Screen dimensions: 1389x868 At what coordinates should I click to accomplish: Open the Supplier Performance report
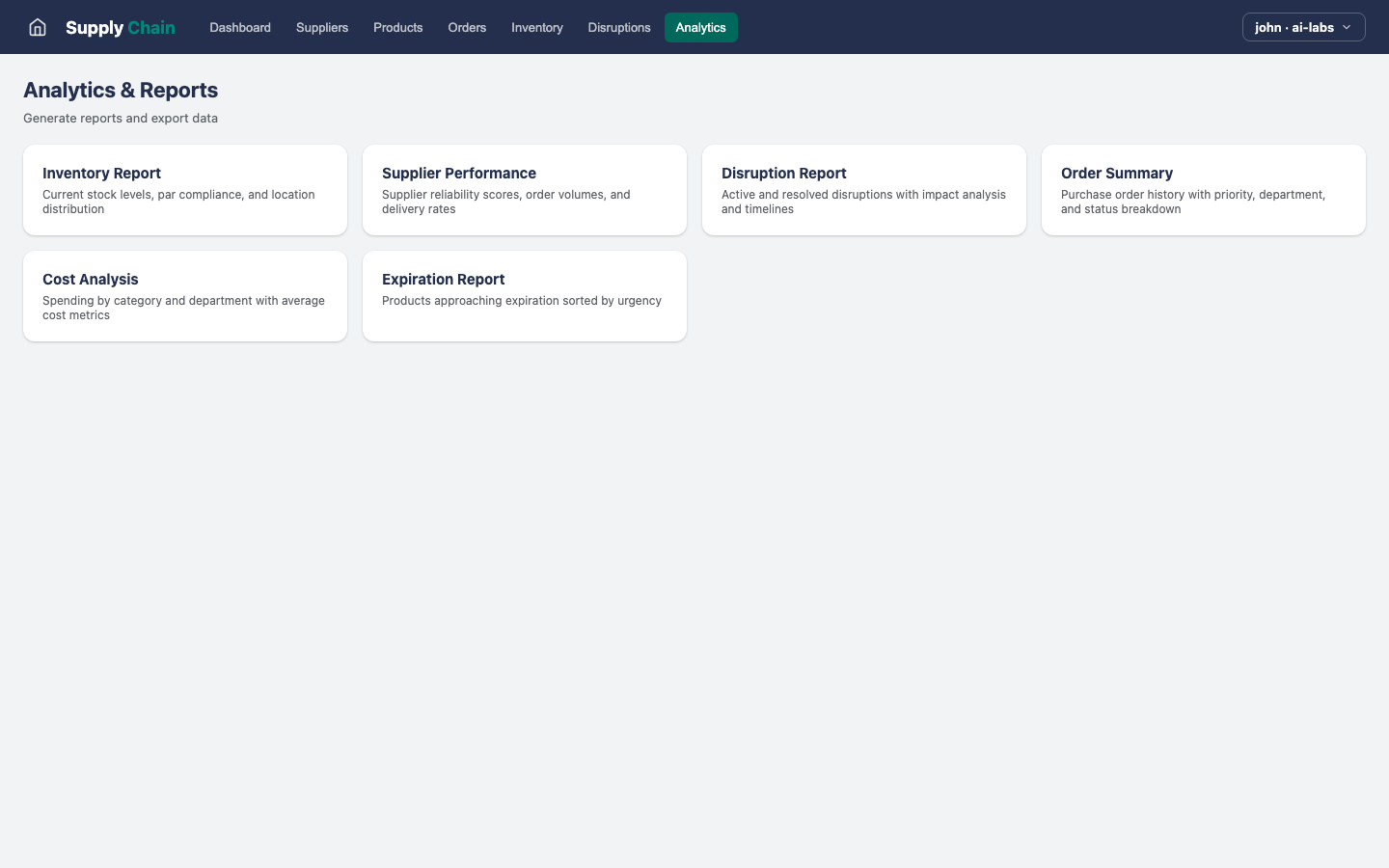pos(524,189)
